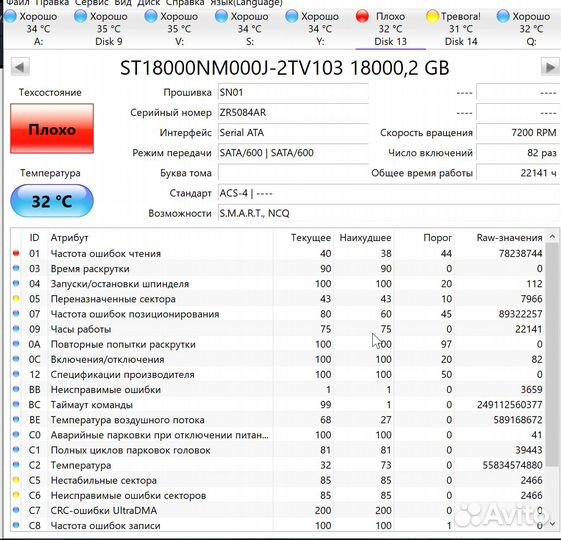This screenshot has width=561, height=540.
Task: Select Disk 14 yellow warning icon
Action: [433, 16]
